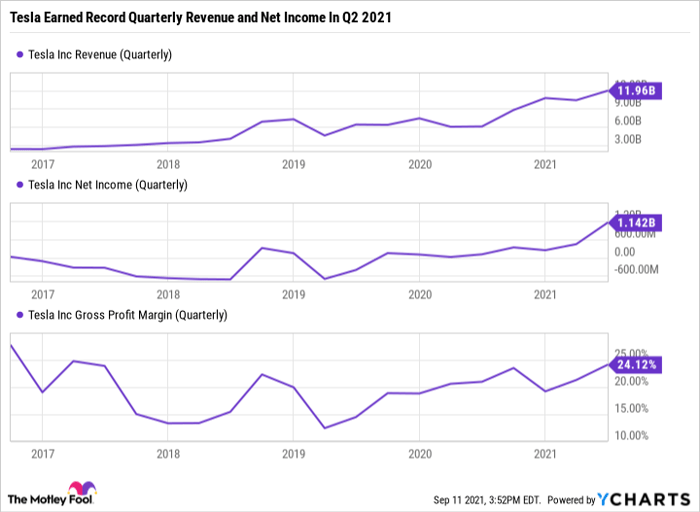Click the '9.00B' revenue axis label
700x512 pixels.
628,103
